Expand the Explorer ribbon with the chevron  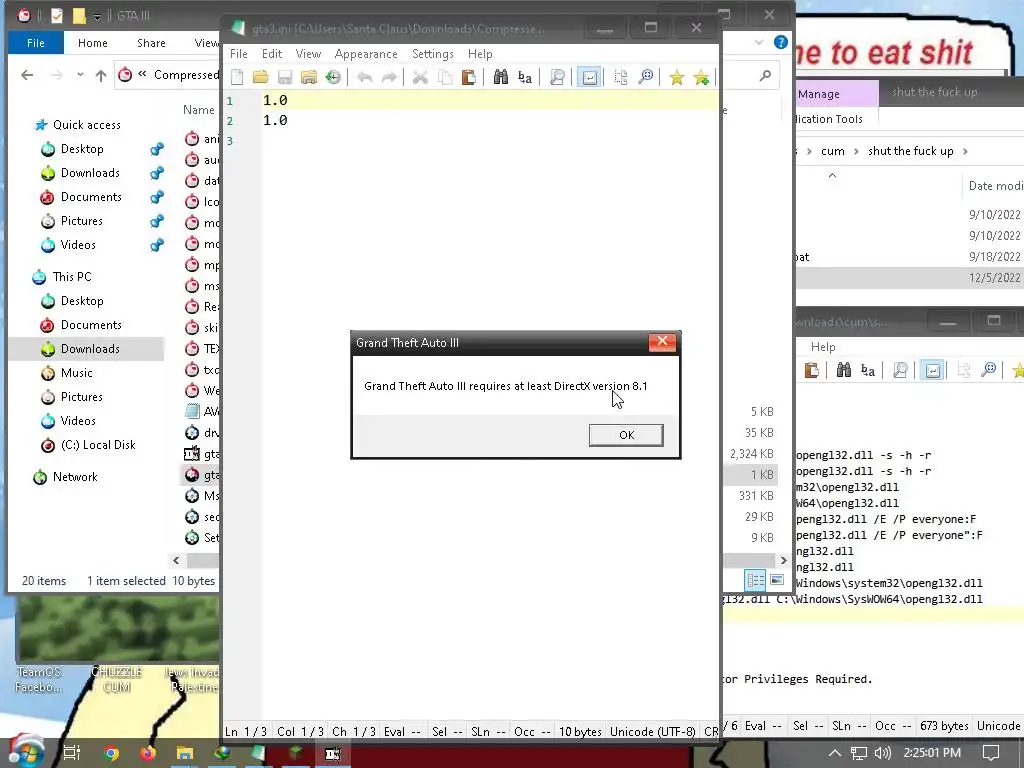point(758,42)
